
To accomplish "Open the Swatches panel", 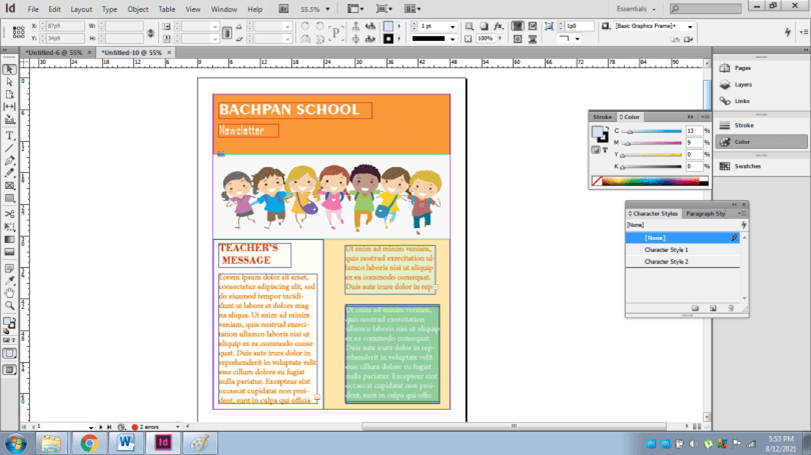I will [x=747, y=166].
